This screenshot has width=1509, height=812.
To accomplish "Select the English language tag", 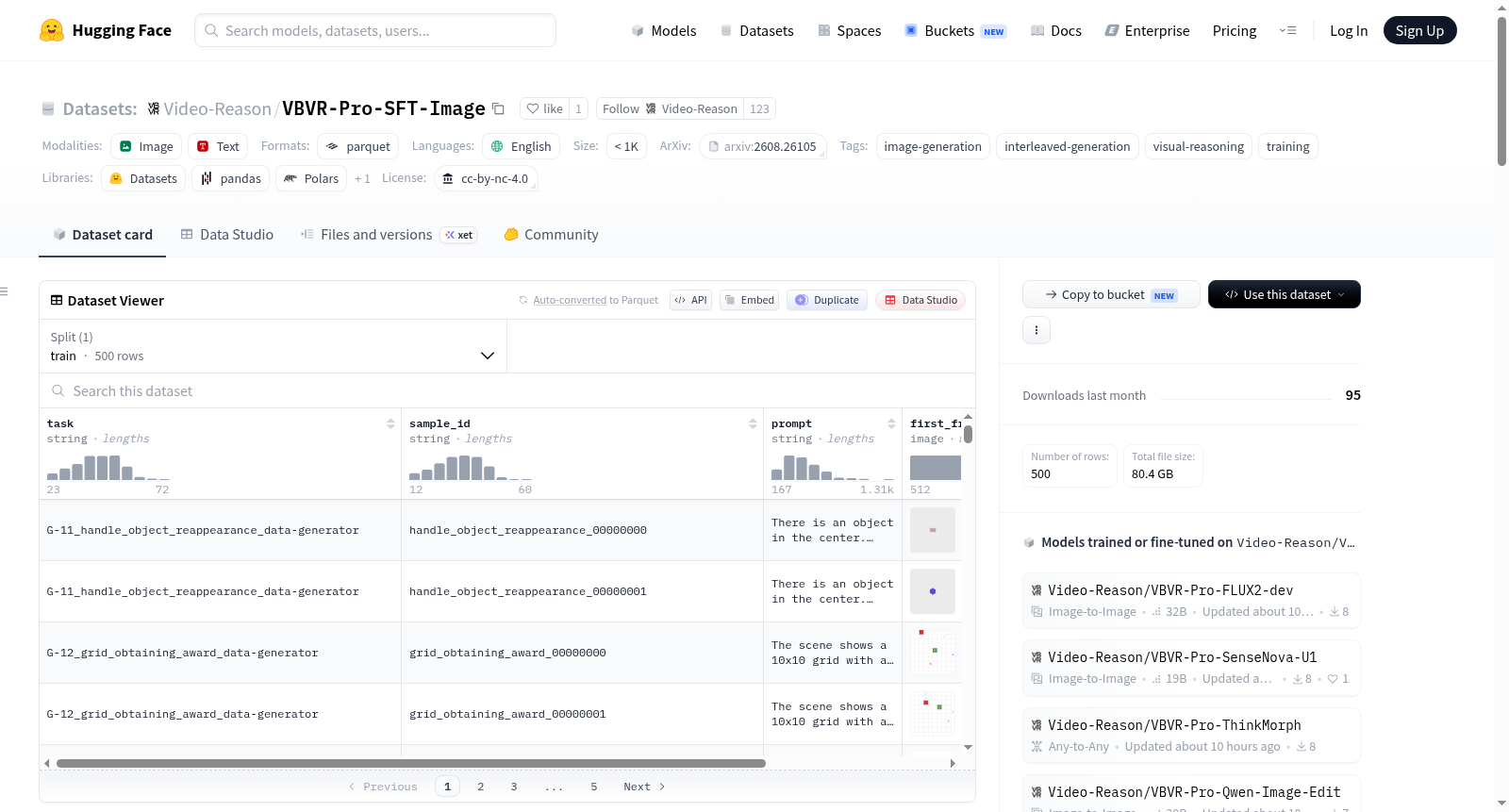I will click(x=522, y=146).
